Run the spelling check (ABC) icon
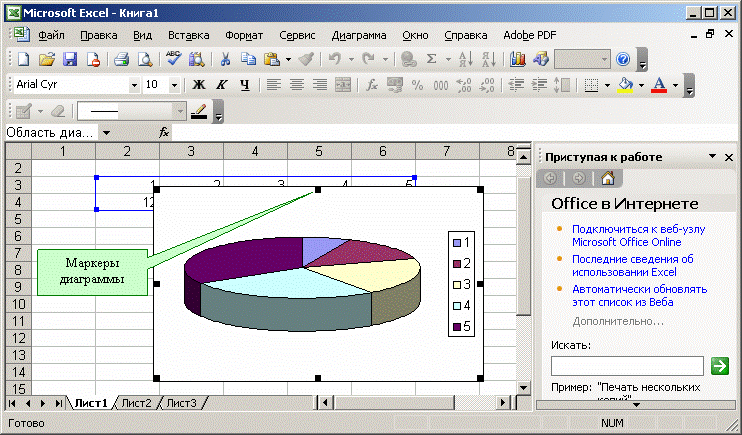The width and height of the screenshot is (742, 435). tap(174, 60)
